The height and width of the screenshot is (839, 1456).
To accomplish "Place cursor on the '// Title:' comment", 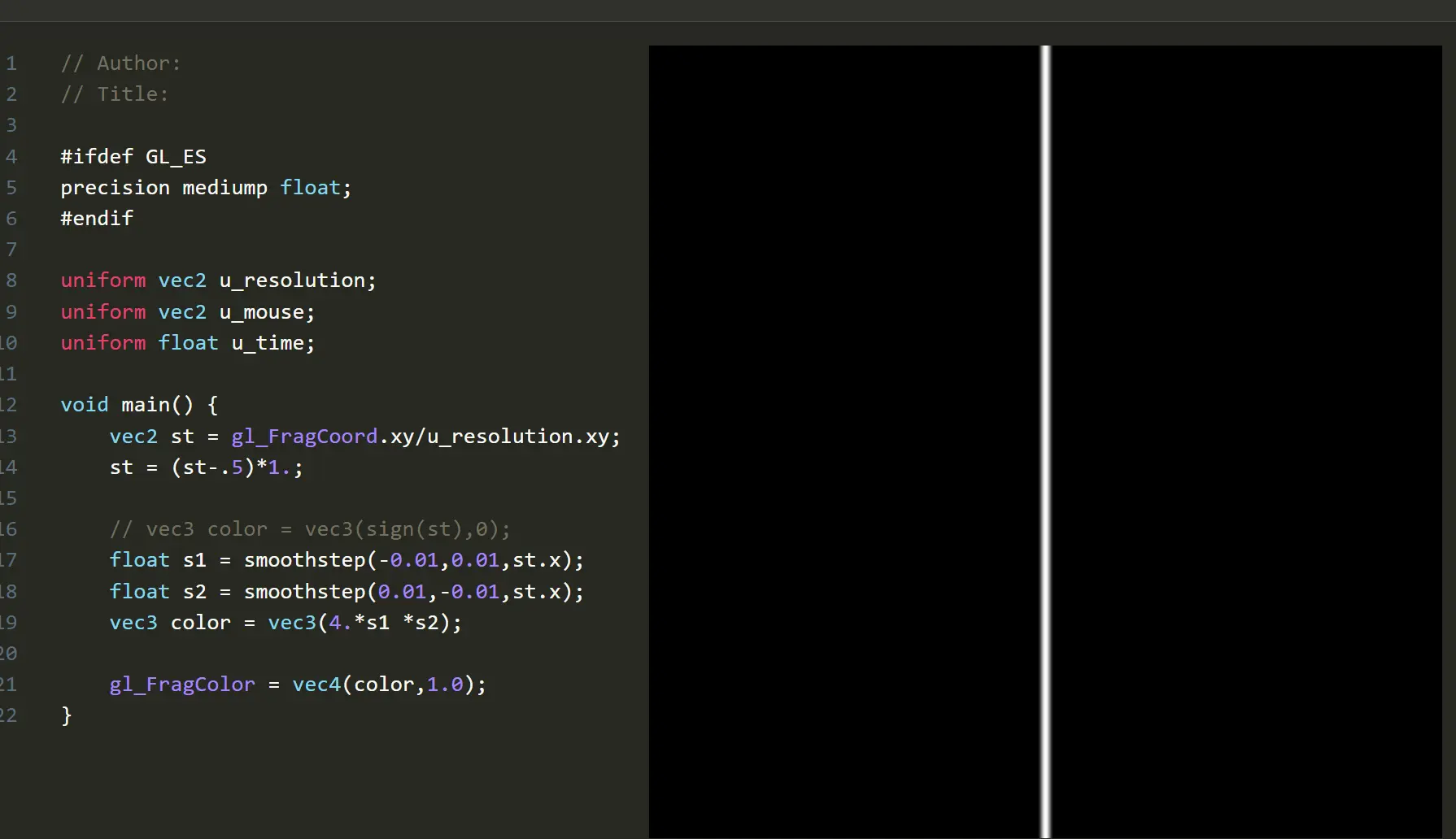I will 115,94.
